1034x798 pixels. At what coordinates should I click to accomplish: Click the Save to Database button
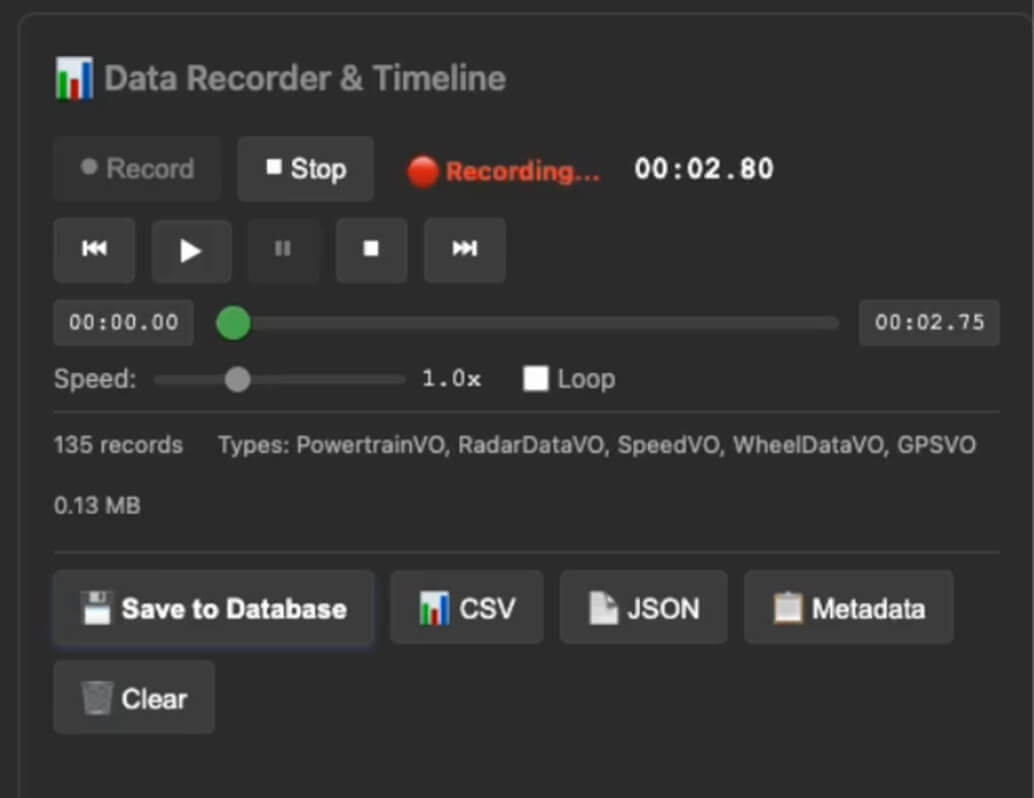(x=214, y=608)
